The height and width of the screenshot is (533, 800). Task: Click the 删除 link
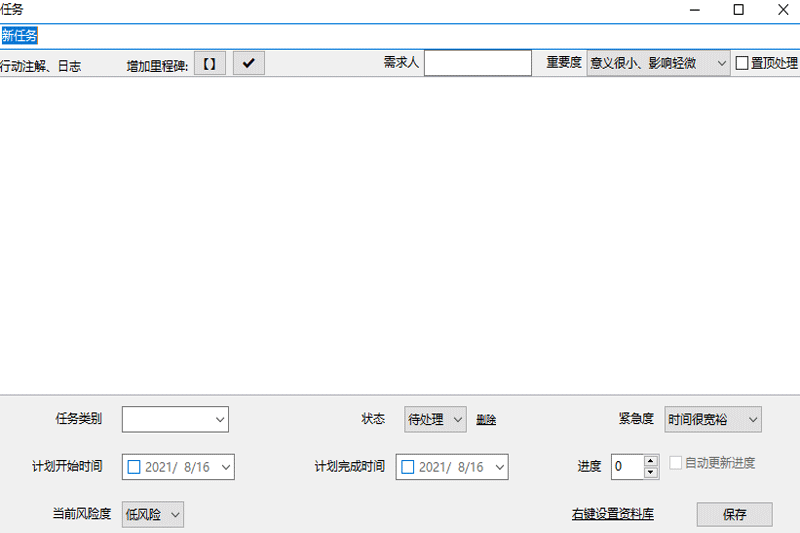pos(486,419)
